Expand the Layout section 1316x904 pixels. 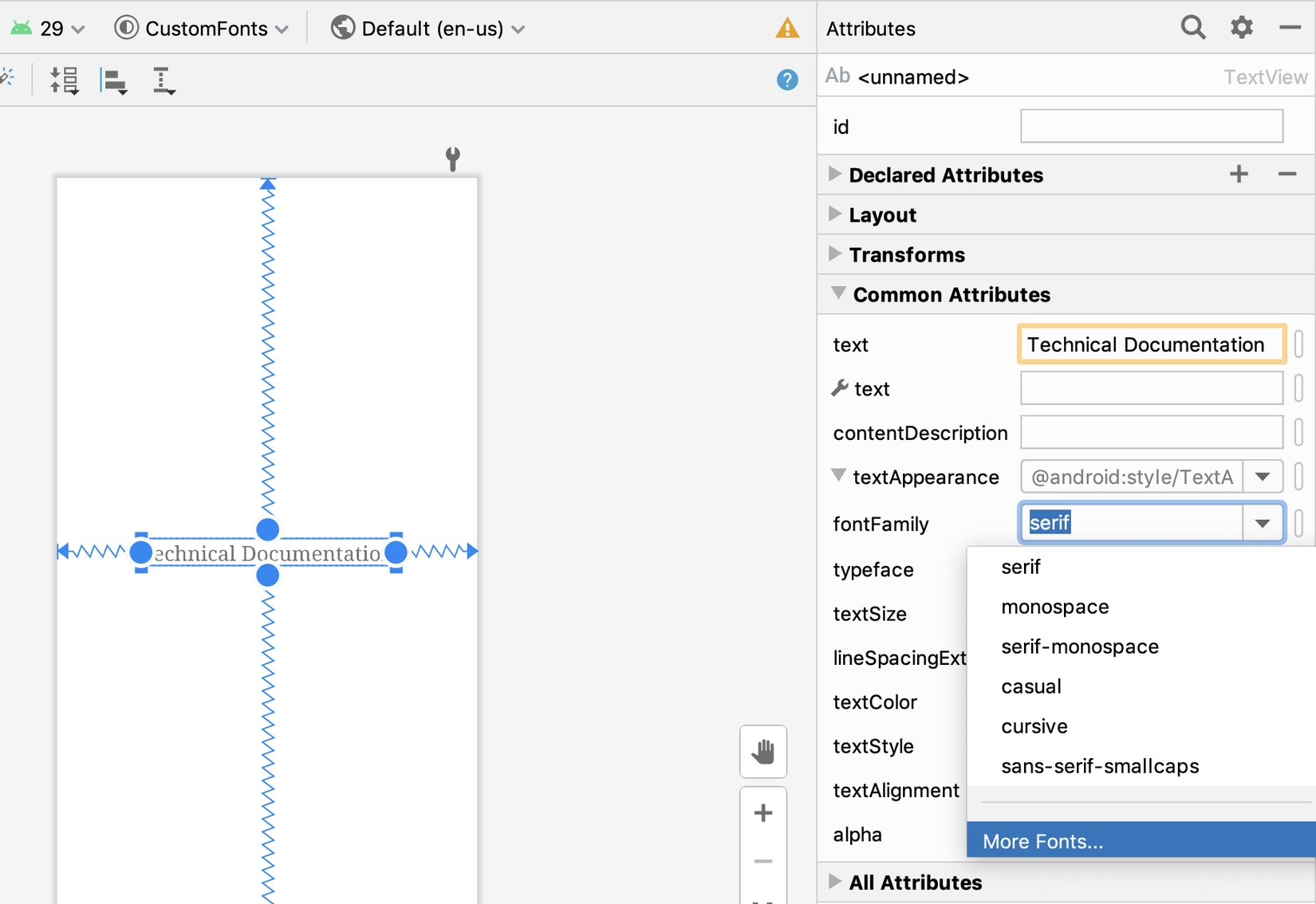(835, 214)
